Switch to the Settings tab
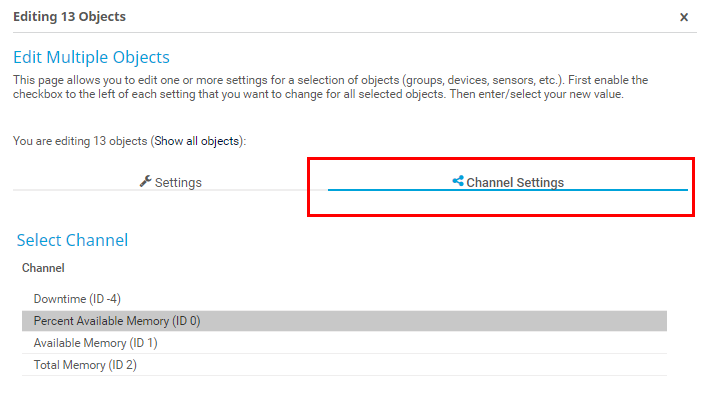This screenshot has height=397, width=706. click(x=171, y=182)
